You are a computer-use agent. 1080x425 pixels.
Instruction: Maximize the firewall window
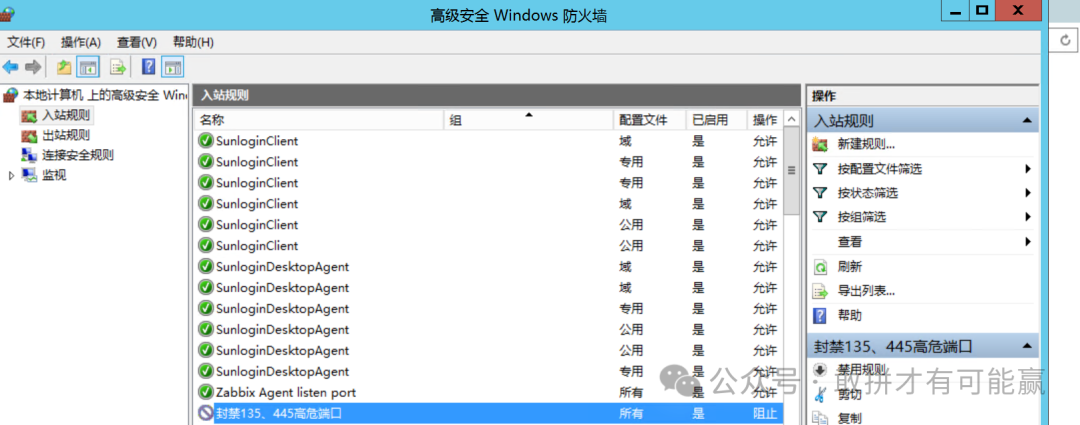click(980, 9)
